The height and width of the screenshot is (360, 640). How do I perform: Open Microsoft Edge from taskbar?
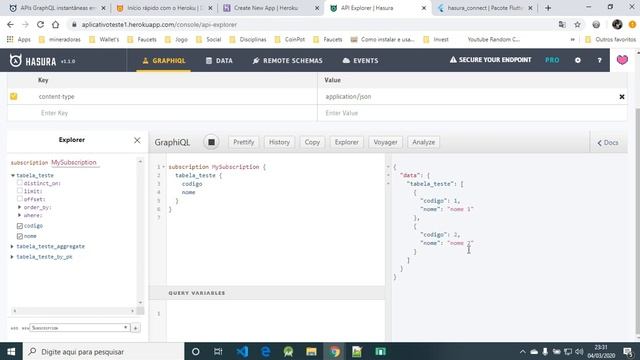pyautogui.click(x=265, y=351)
